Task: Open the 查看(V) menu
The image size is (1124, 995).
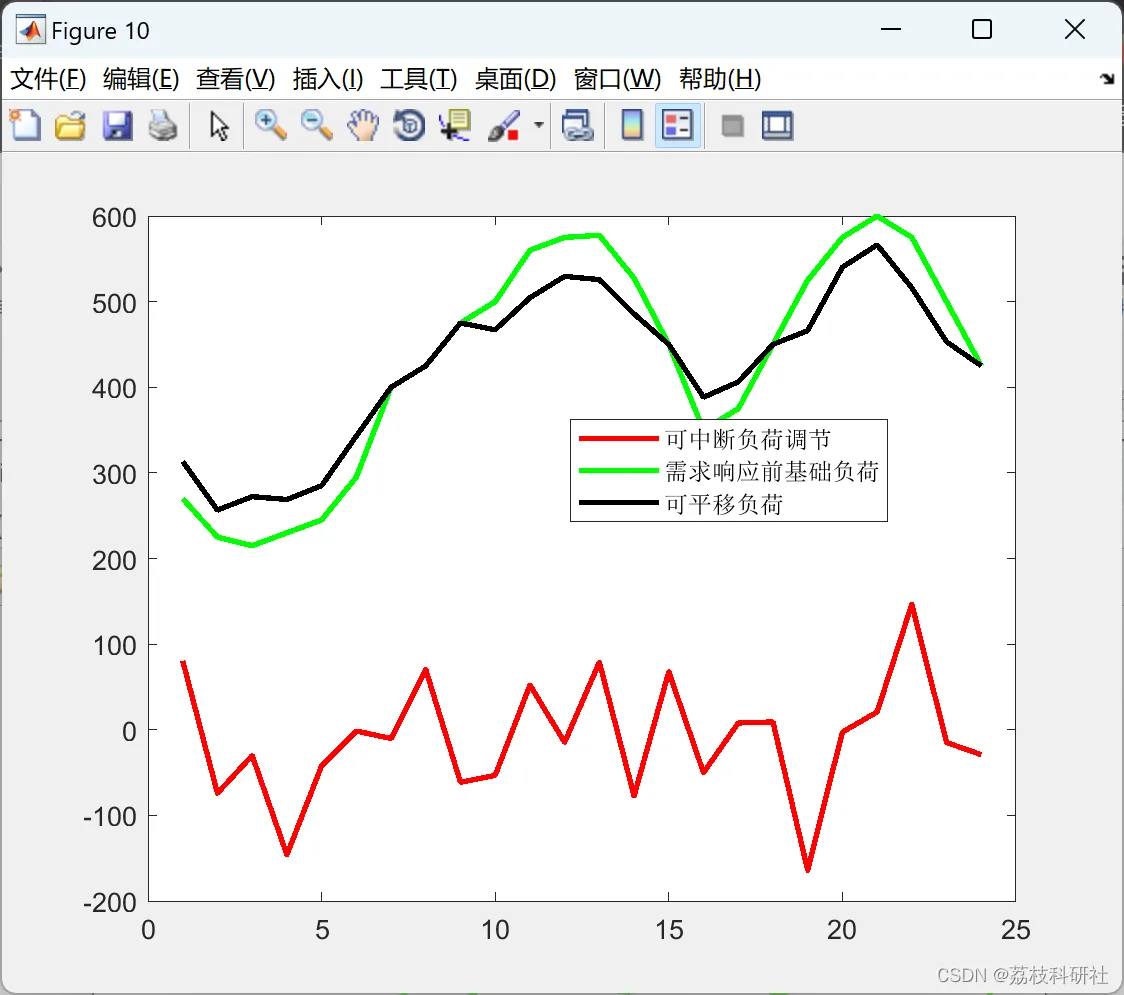Action: pyautogui.click(x=236, y=79)
